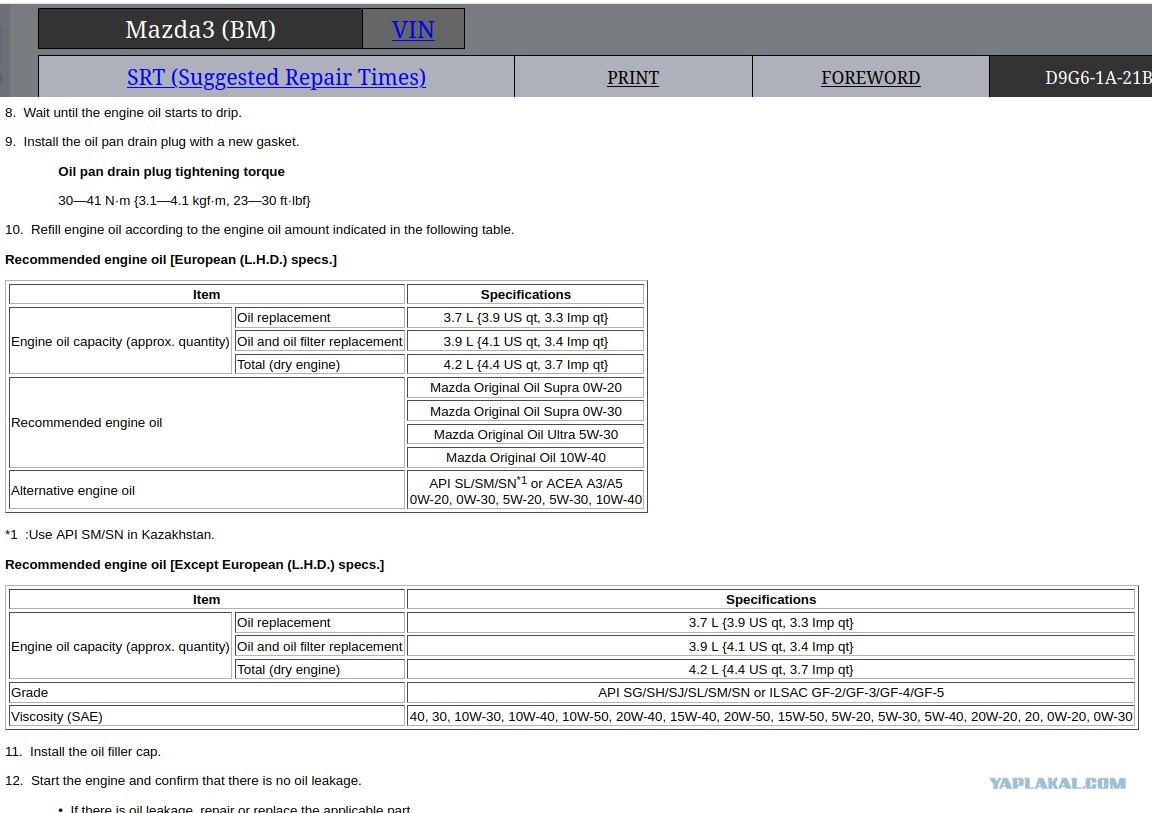Open the VIN link

pos(413,30)
